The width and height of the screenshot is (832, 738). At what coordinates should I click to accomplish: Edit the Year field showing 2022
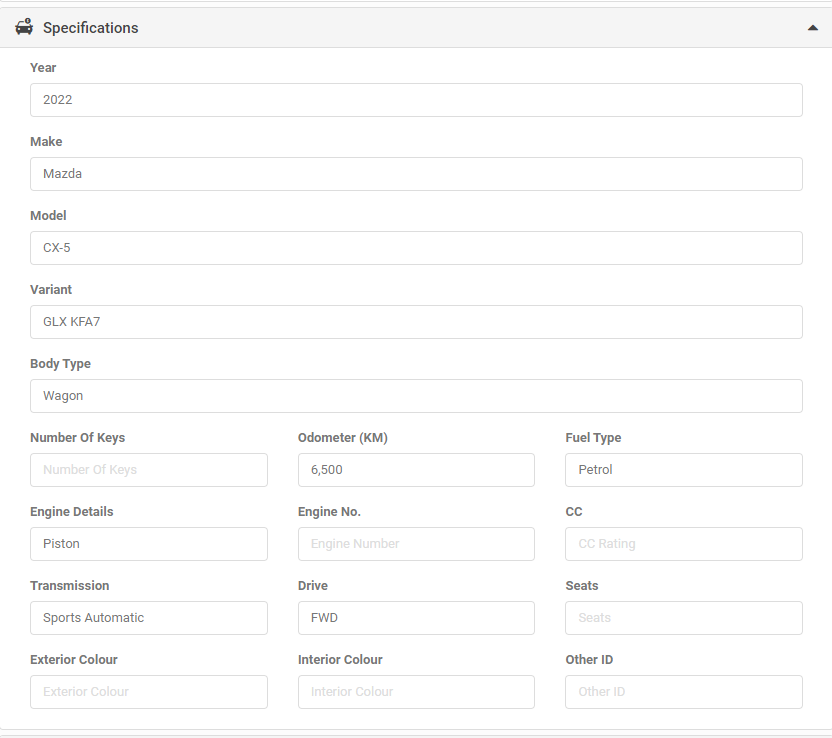[416, 100]
